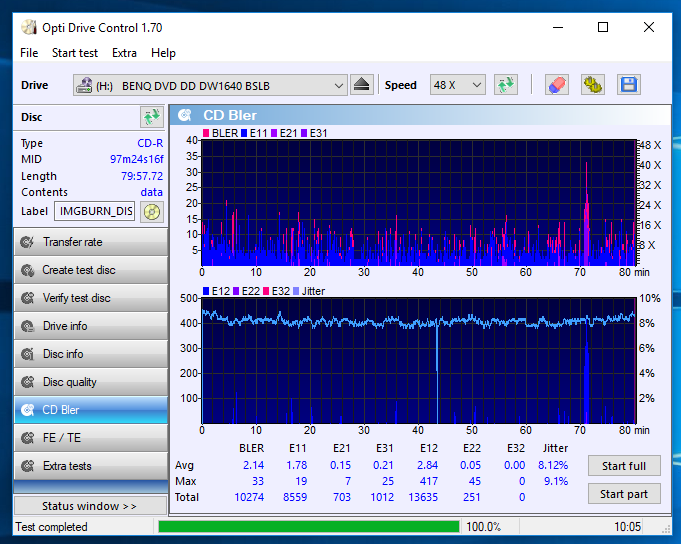
Task: Click the green progress bar
Action: 309,527
